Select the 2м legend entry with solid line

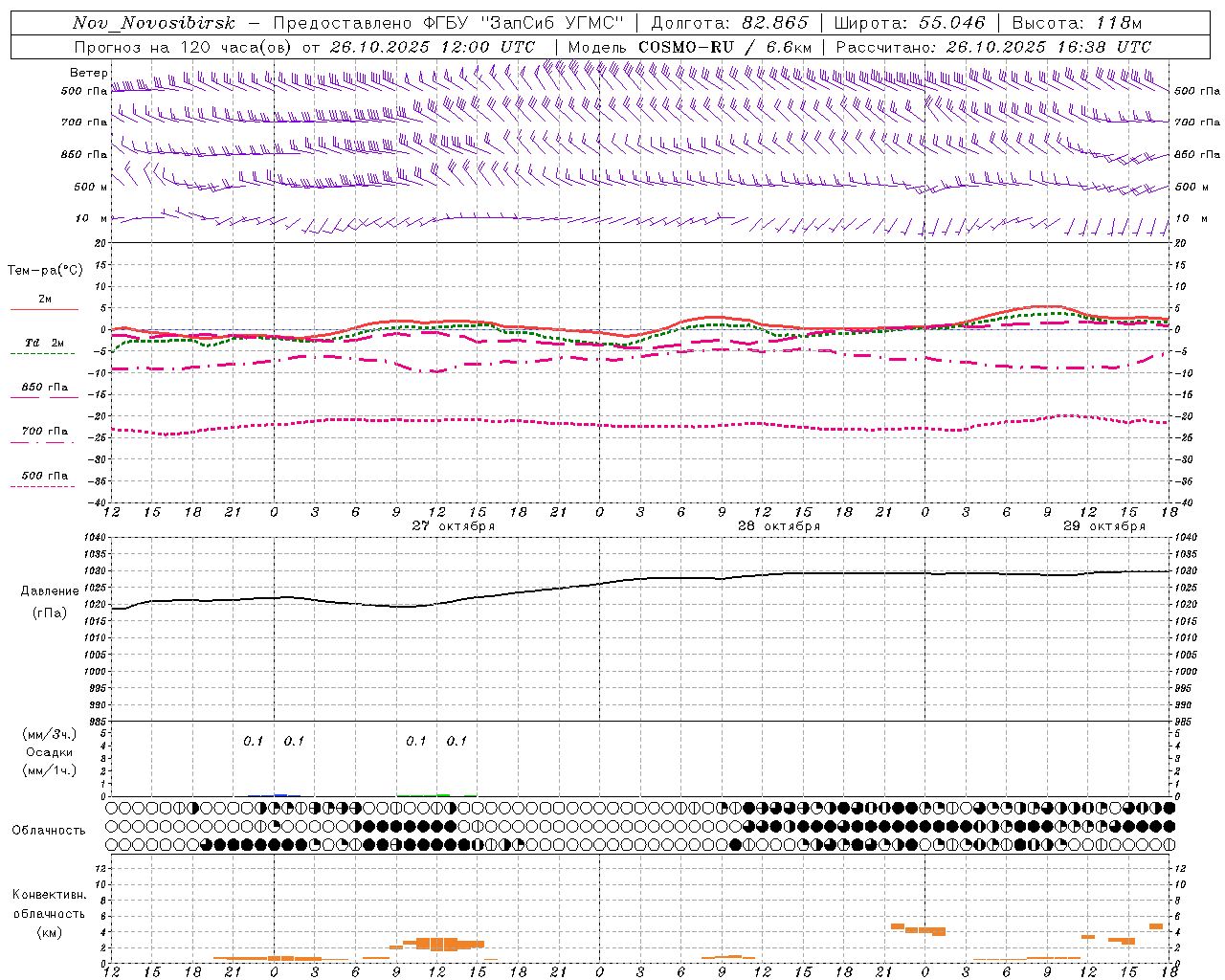click(x=44, y=302)
